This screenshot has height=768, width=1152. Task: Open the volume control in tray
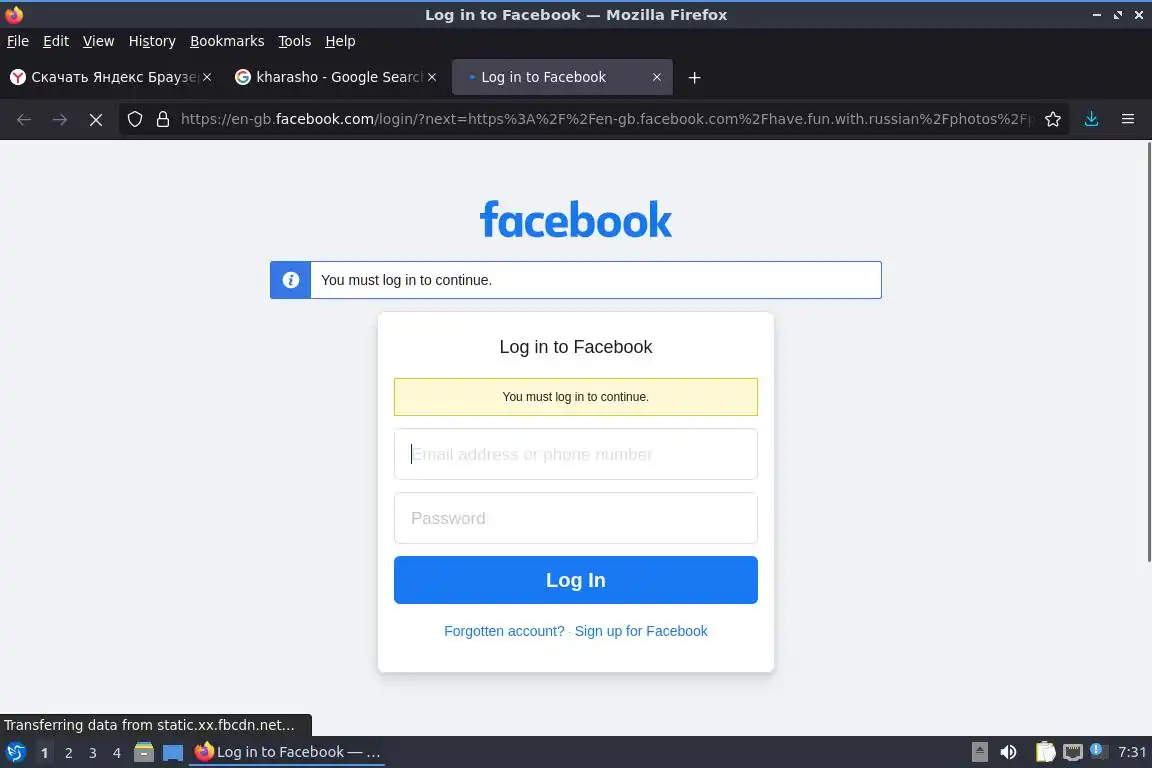tap(1008, 752)
